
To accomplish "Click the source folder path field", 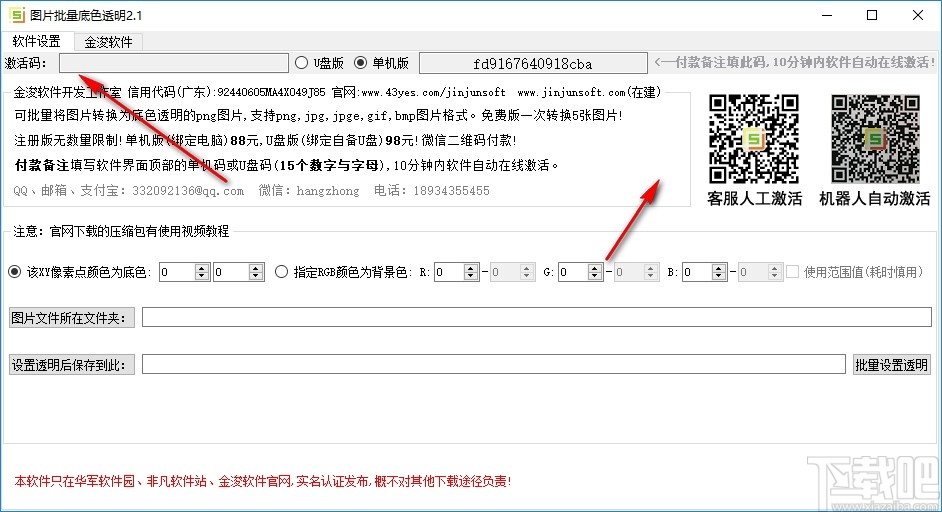I will tap(536, 317).
